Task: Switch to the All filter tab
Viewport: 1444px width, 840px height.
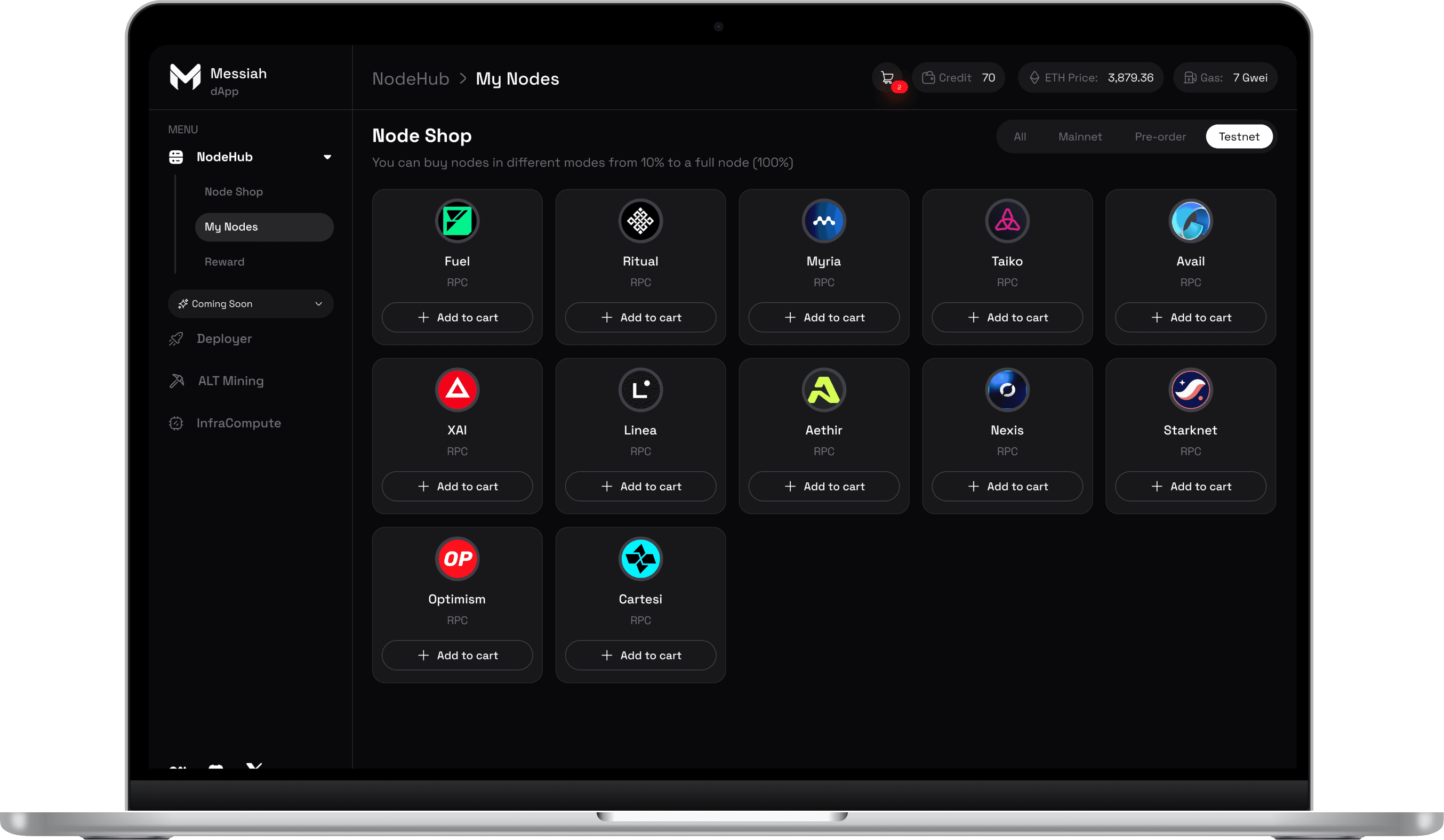Action: [x=1020, y=136]
